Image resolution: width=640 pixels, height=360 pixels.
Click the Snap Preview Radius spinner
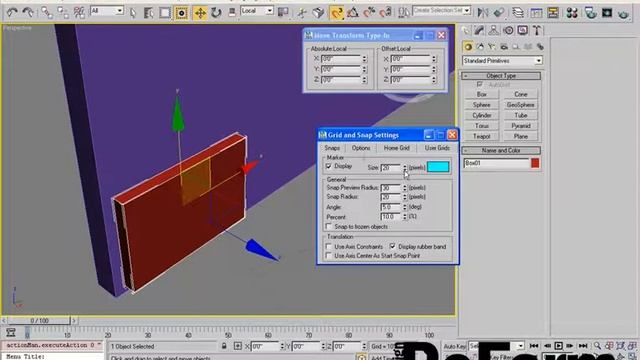[x=405, y=188]
